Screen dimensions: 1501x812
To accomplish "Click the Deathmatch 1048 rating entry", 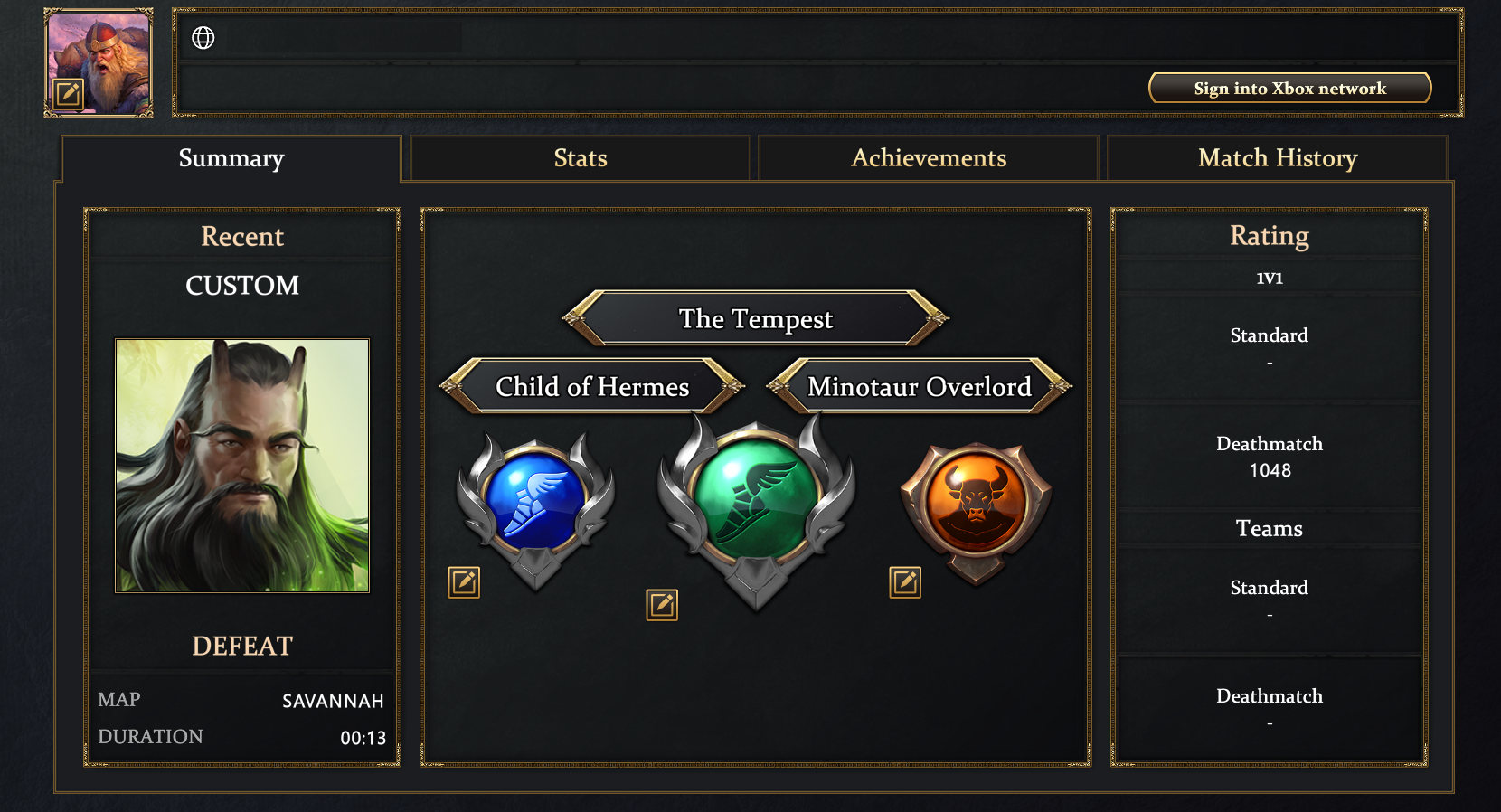I will coord(1270,457).
